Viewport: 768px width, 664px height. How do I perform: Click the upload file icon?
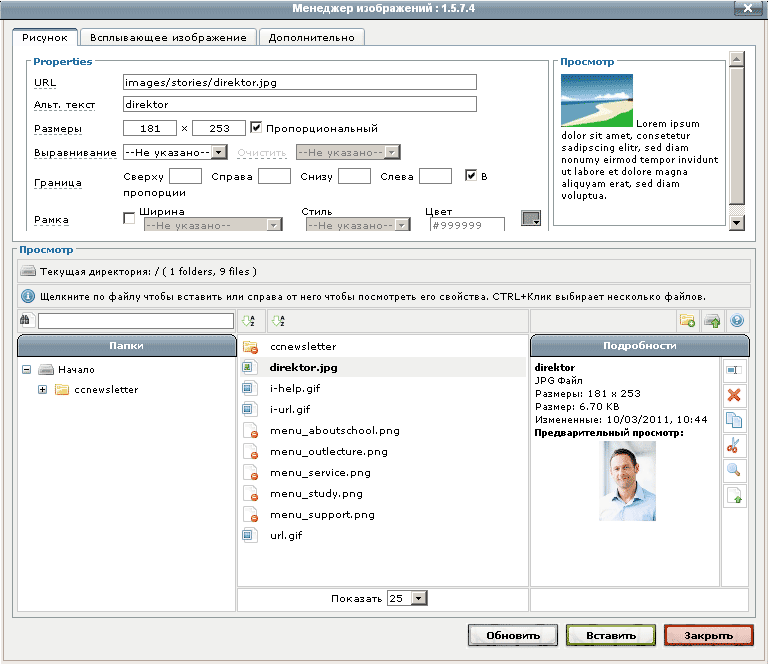[712, 321]
